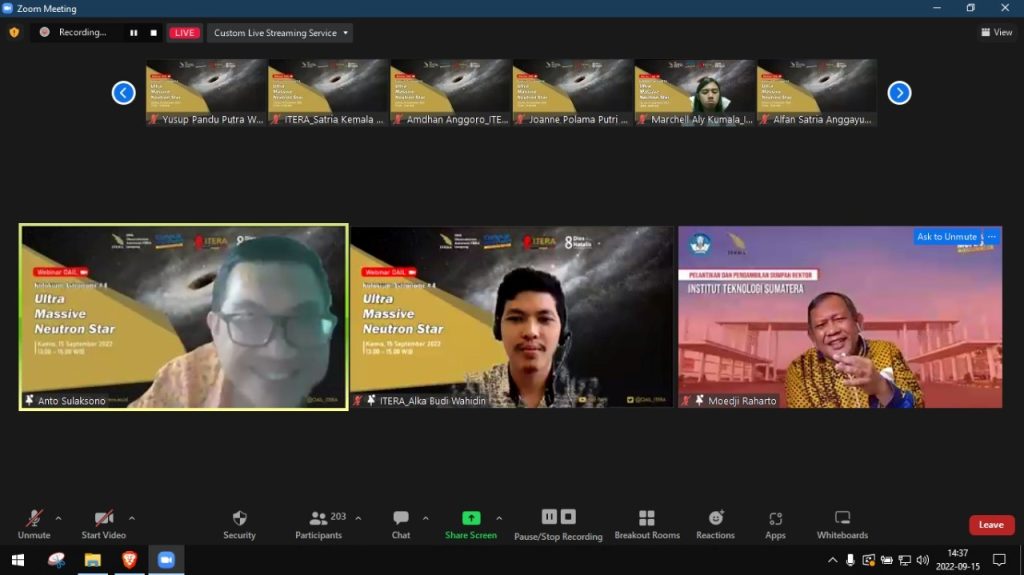Viewport: 1024px width, 575px height.
Task: Click Ask to Unmute on Moedji's tile
Action: pos(947,237)
